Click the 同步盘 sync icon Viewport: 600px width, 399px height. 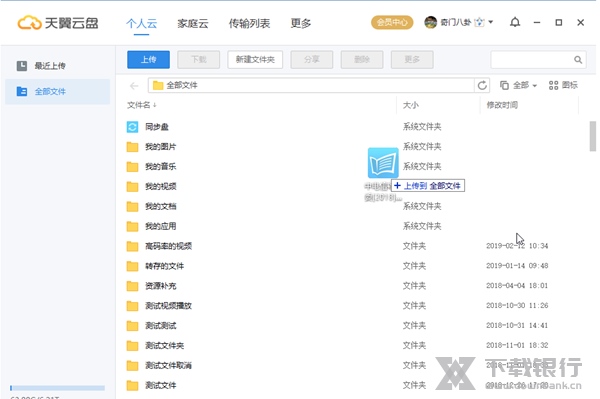(x=132, y=127)
